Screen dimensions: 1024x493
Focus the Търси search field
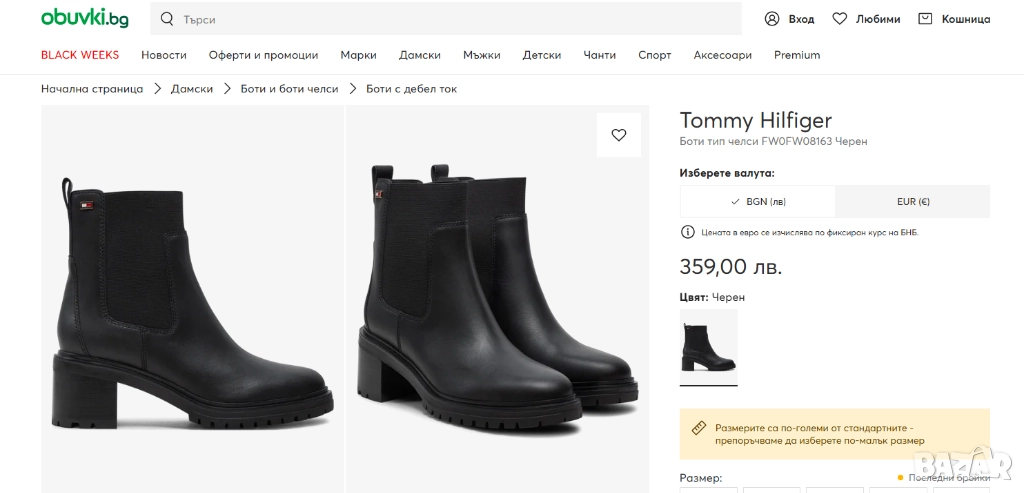click(x=450, y=19)
